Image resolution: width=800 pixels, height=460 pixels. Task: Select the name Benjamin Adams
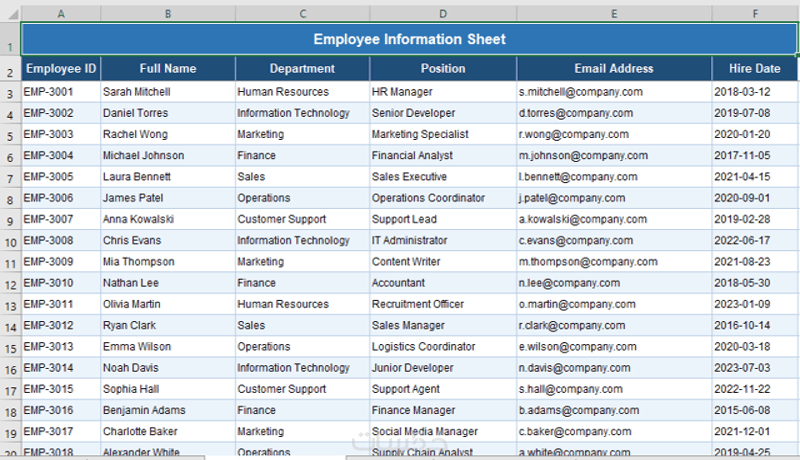tap(168, 410)
